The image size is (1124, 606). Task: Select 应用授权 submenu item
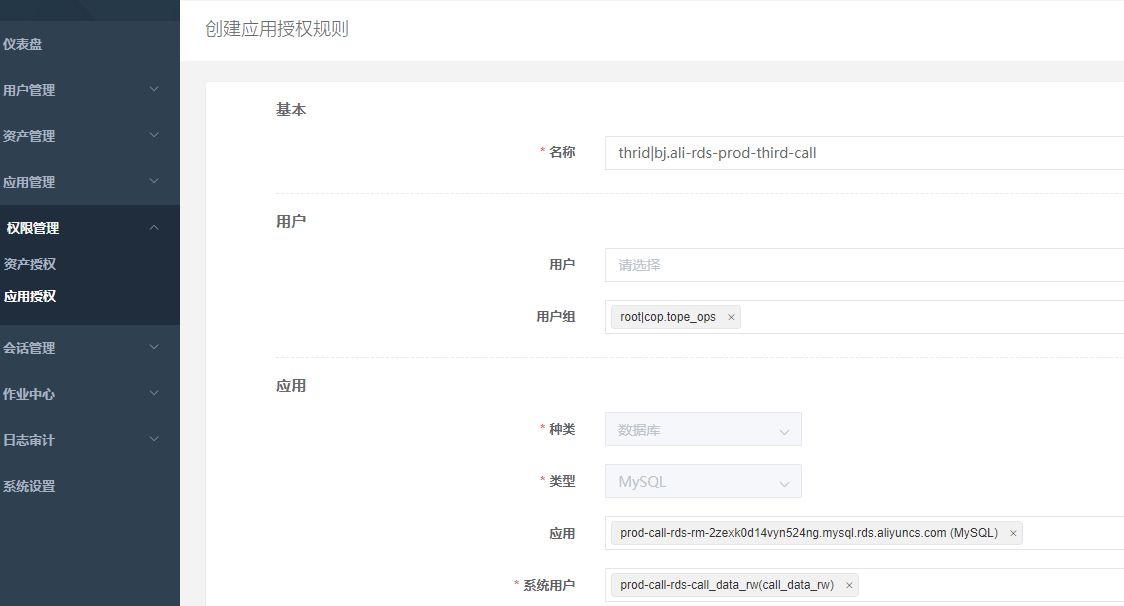point(29,296)
